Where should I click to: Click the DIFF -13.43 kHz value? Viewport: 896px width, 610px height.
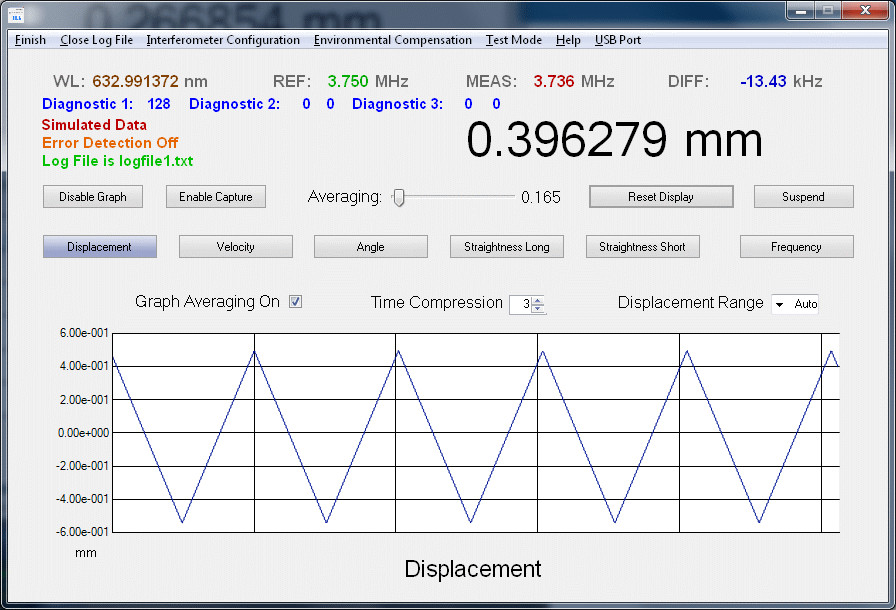point(763,81)
